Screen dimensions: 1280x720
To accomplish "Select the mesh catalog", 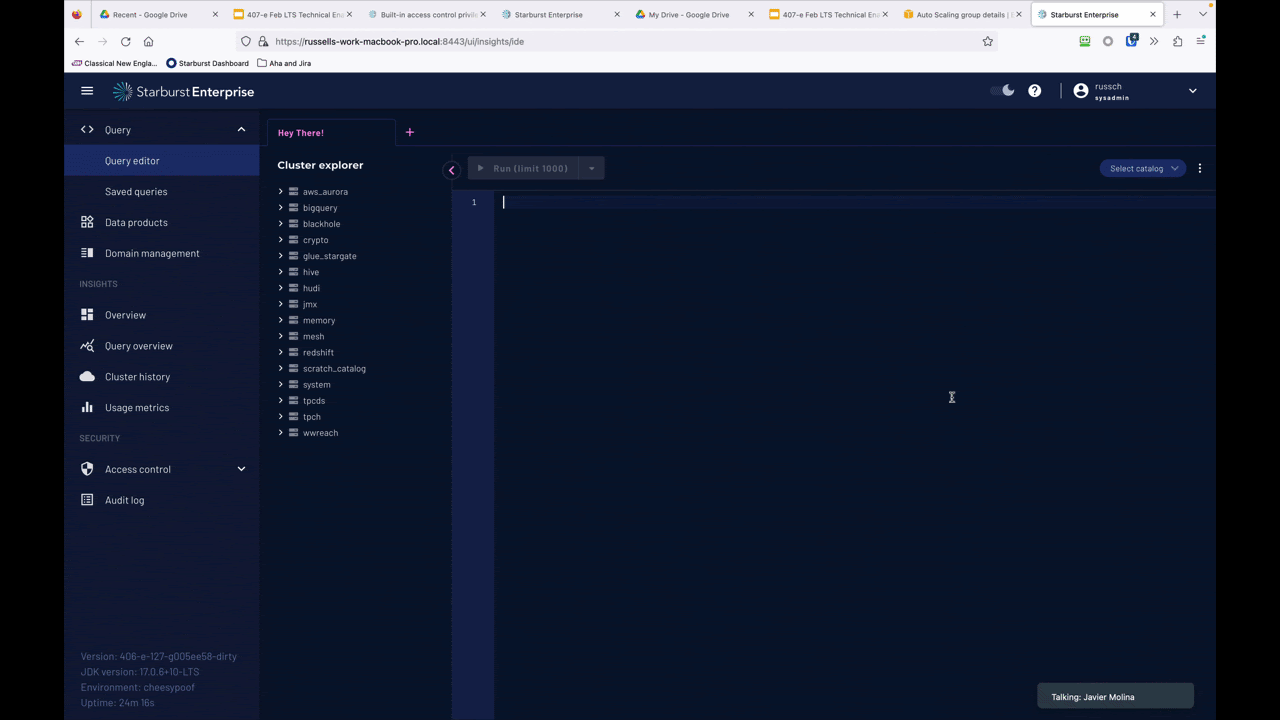I will coord(313,336).
